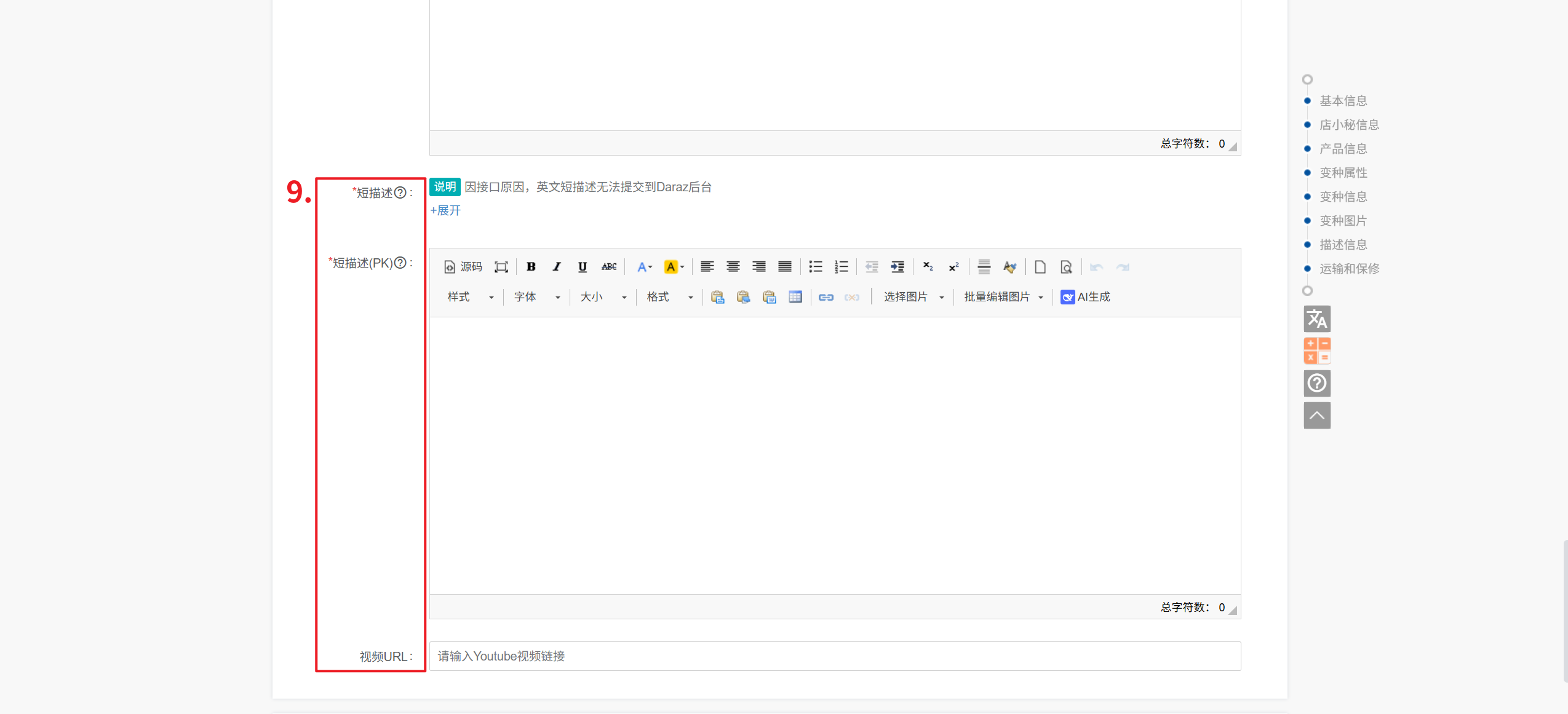Click the center align icon
The image size is (1568, 714).
[x=733, y=266]
